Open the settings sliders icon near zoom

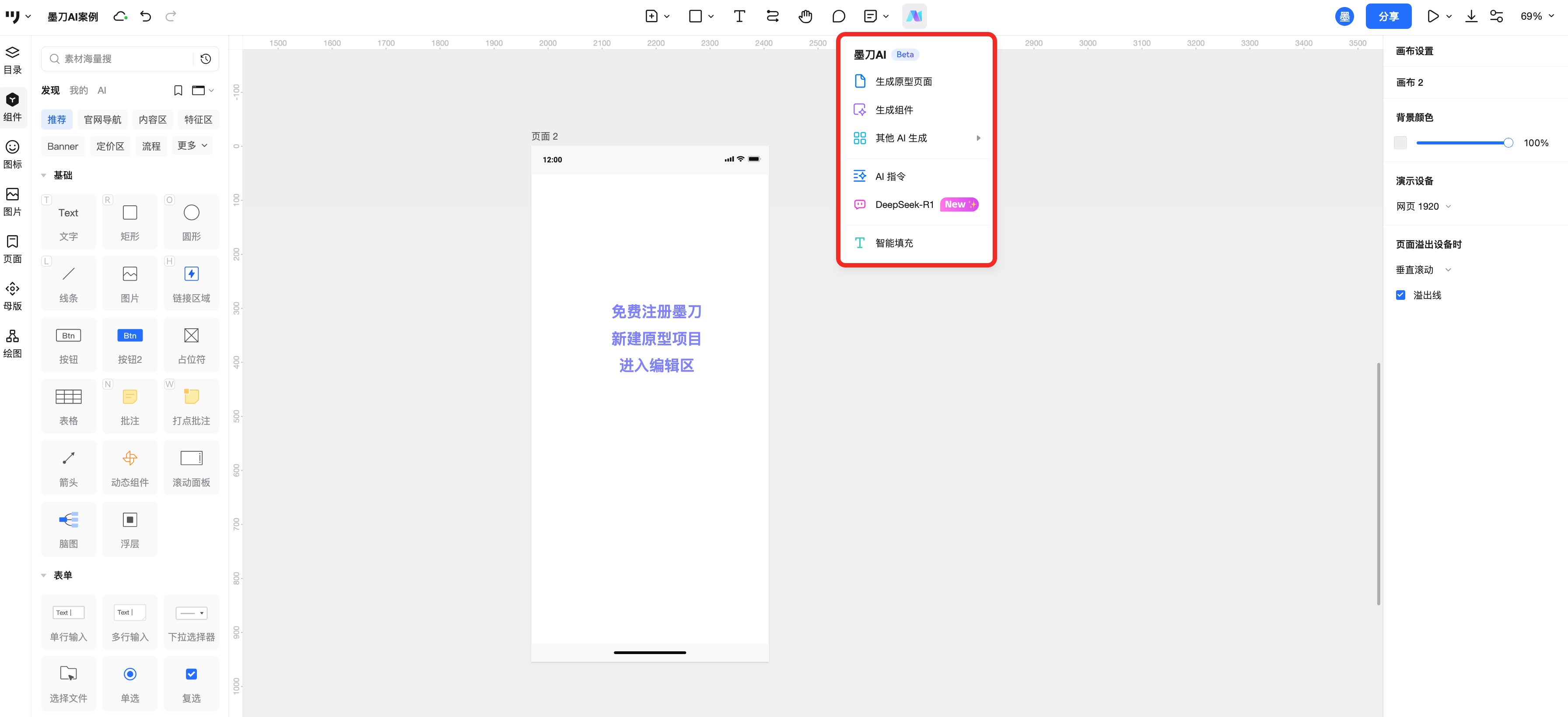pyautogui.click(x=1496, y=17)
